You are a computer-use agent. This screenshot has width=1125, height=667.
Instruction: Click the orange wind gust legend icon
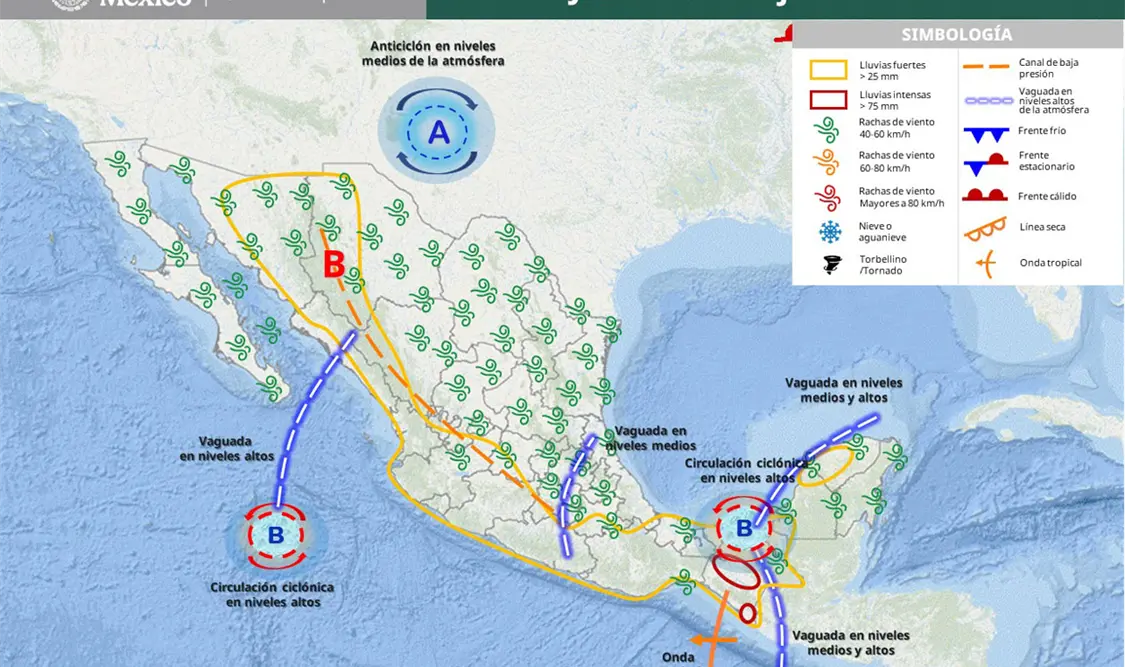click(x=827, y=163)
